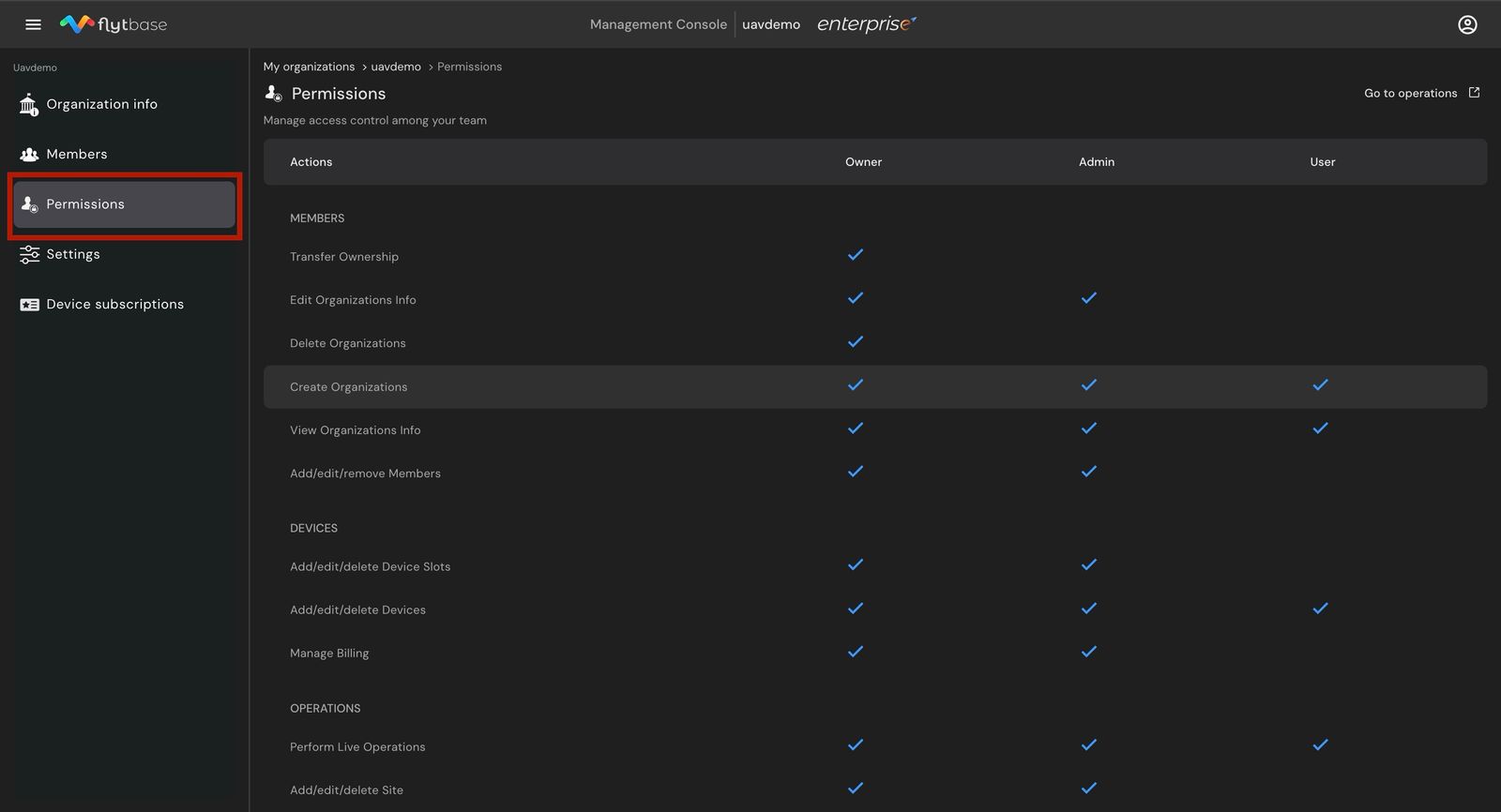This screenshot has height=812, width=1501.
Task: Click the Admin checkmark for Manage Billing
Action: coord(1088,651)
